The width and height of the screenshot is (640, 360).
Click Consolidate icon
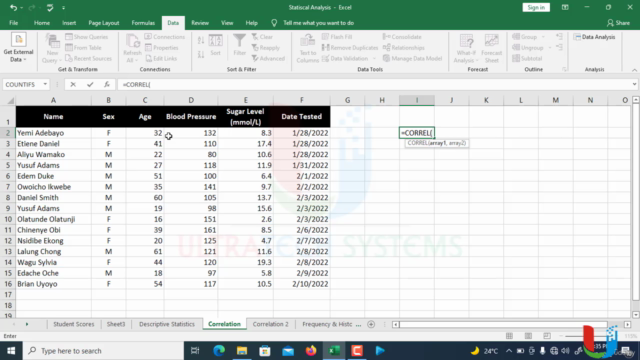pyautogui.click(x=387, y=37)
